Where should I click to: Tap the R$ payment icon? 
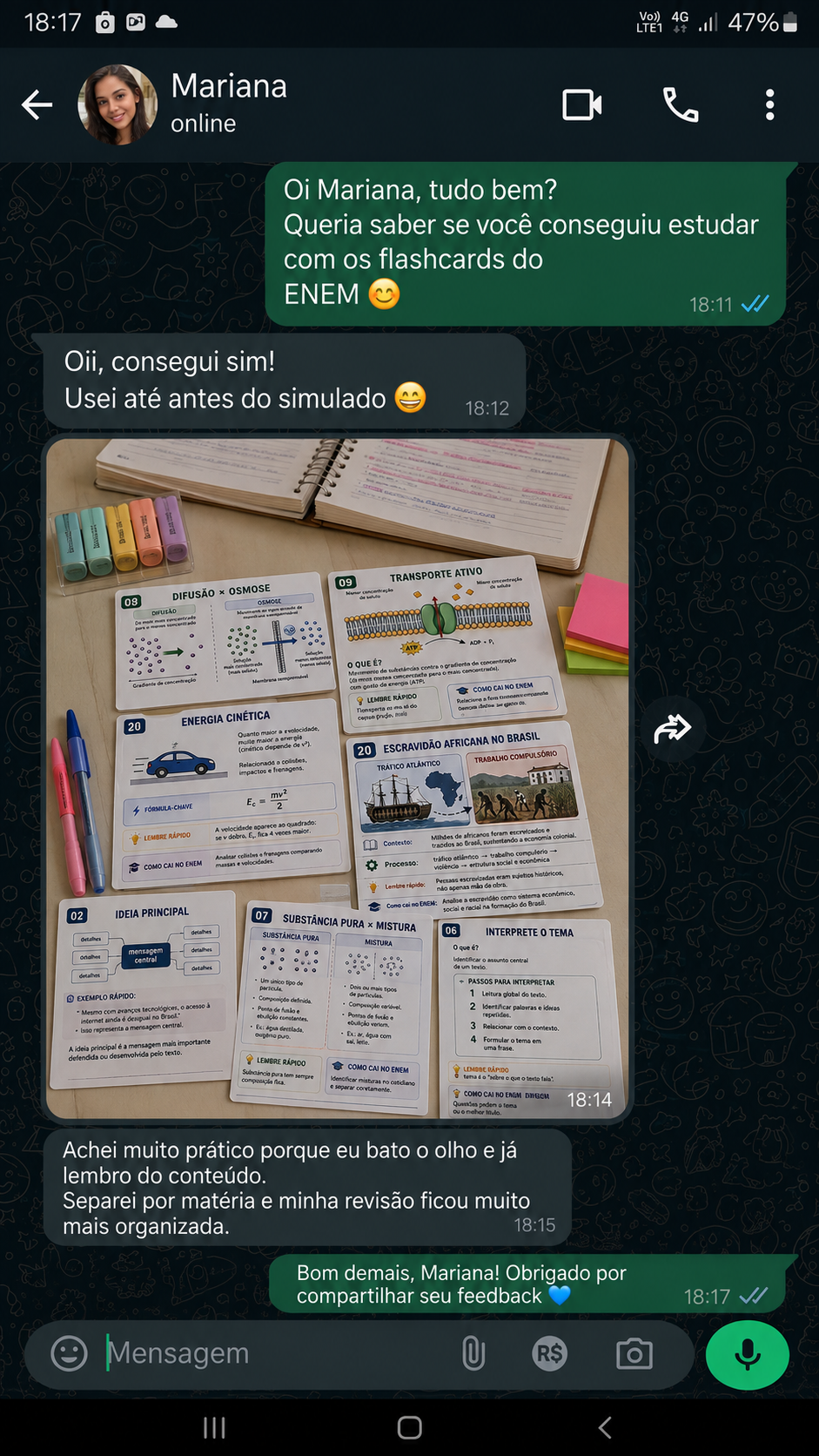tap(550, 1354)
